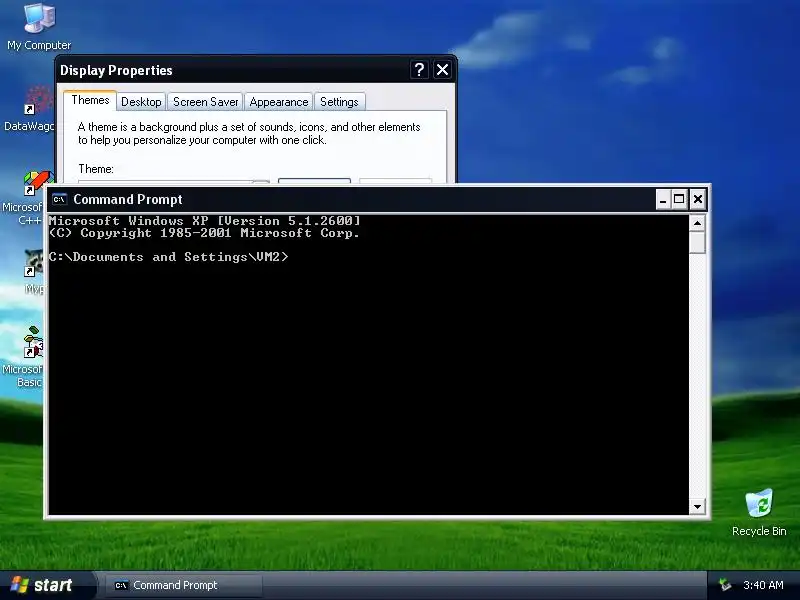Switch to the Themes tab
The width and height of the screenshot is (800, 600).
point(90,100)
